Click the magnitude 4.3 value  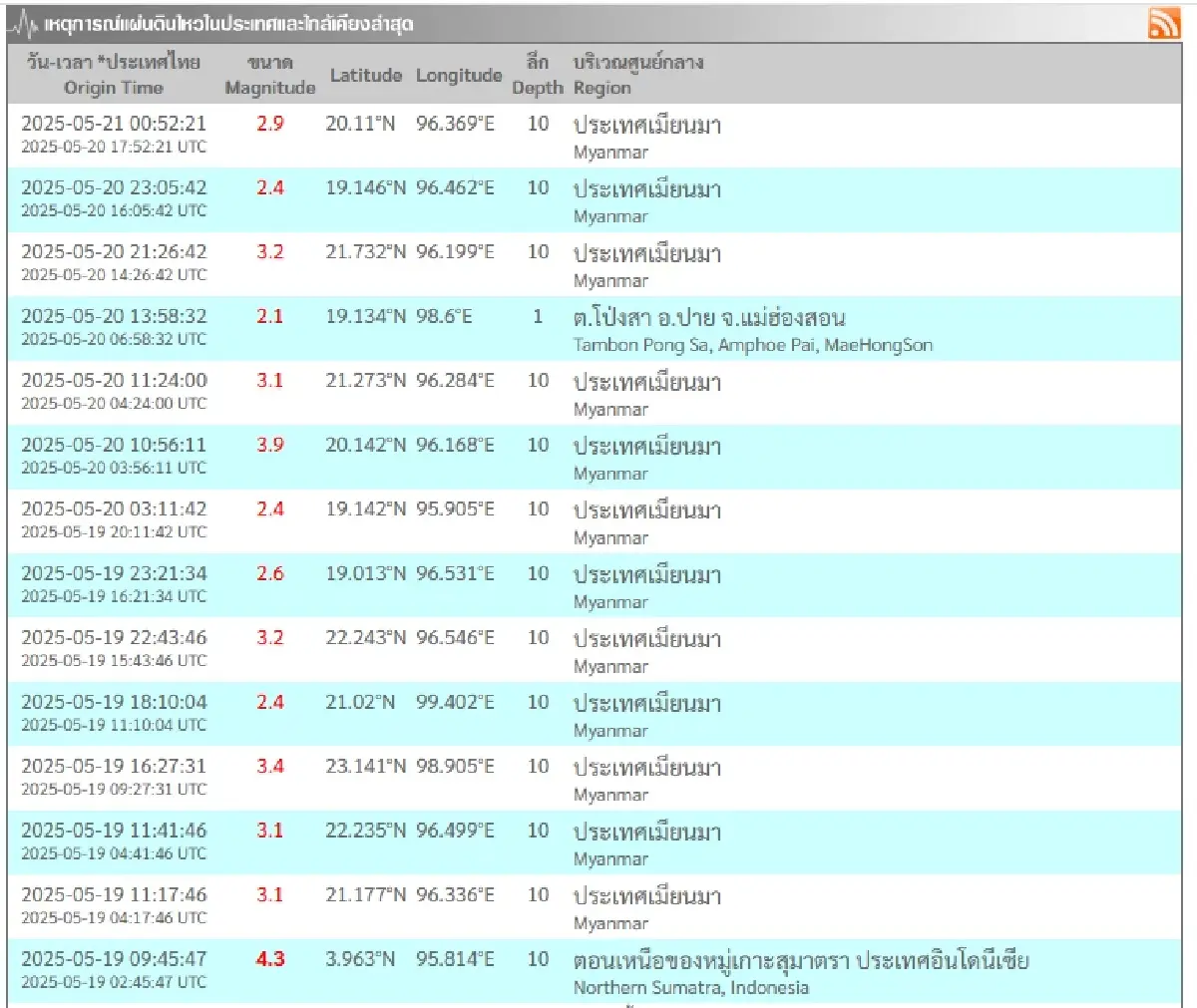click(x=269, y=959)
